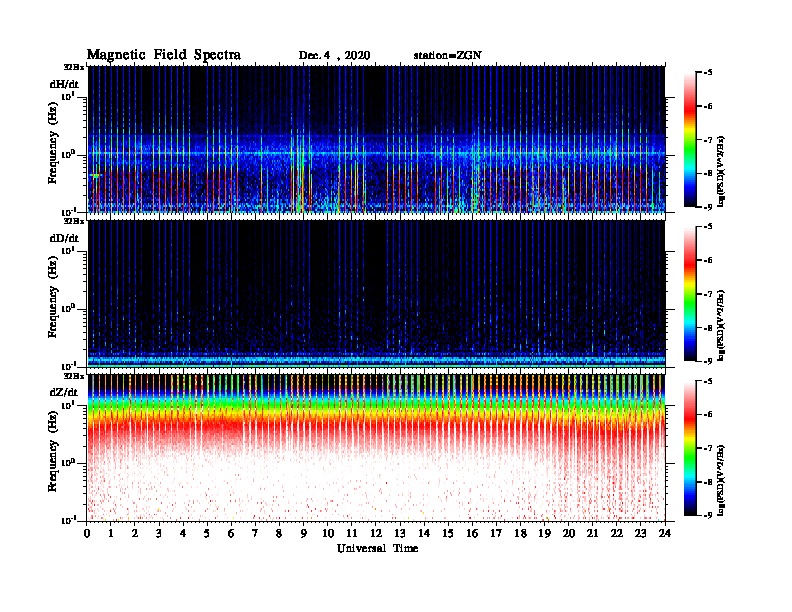Screen dimensions: 792x612
Task: Click the dH/dt spectrogram plot
Action: click(376, 139)
